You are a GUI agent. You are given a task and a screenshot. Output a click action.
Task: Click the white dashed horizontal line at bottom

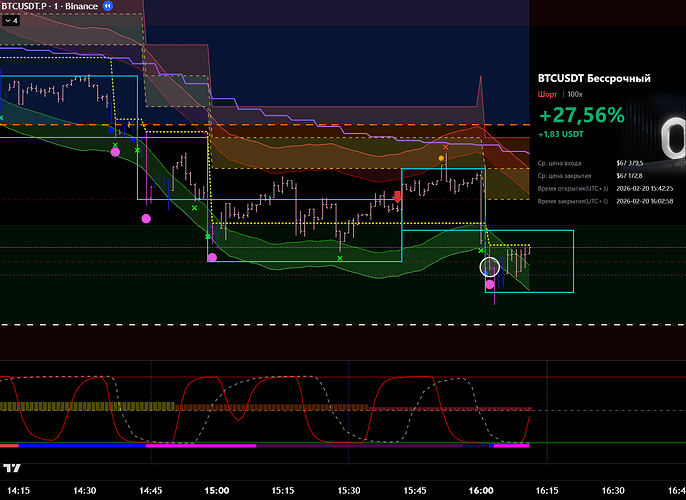point(300,325)
